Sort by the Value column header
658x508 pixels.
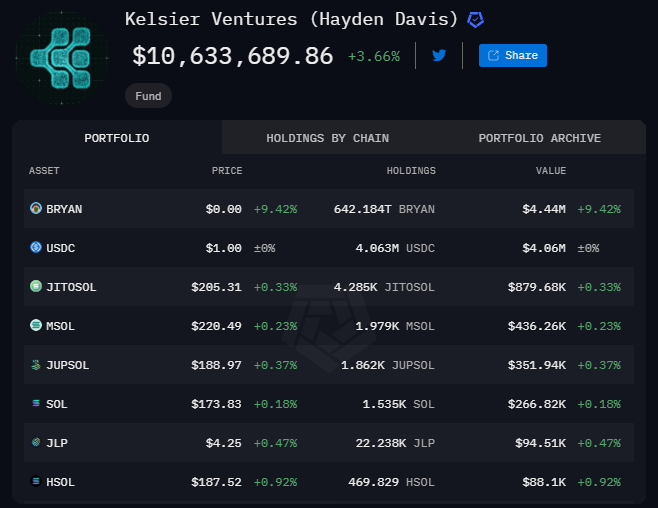551,171
